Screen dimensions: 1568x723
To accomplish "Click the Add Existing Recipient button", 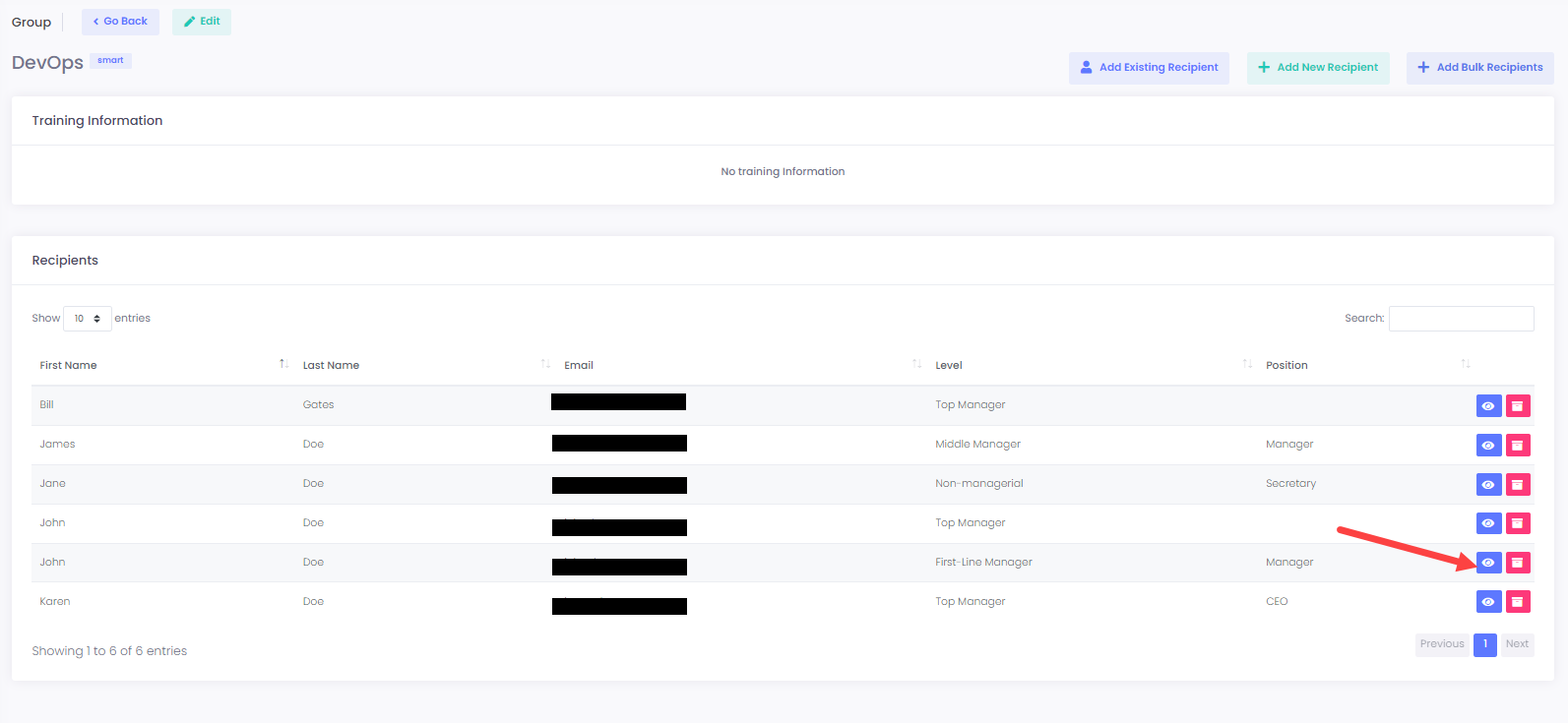I will click(1149, 68).
